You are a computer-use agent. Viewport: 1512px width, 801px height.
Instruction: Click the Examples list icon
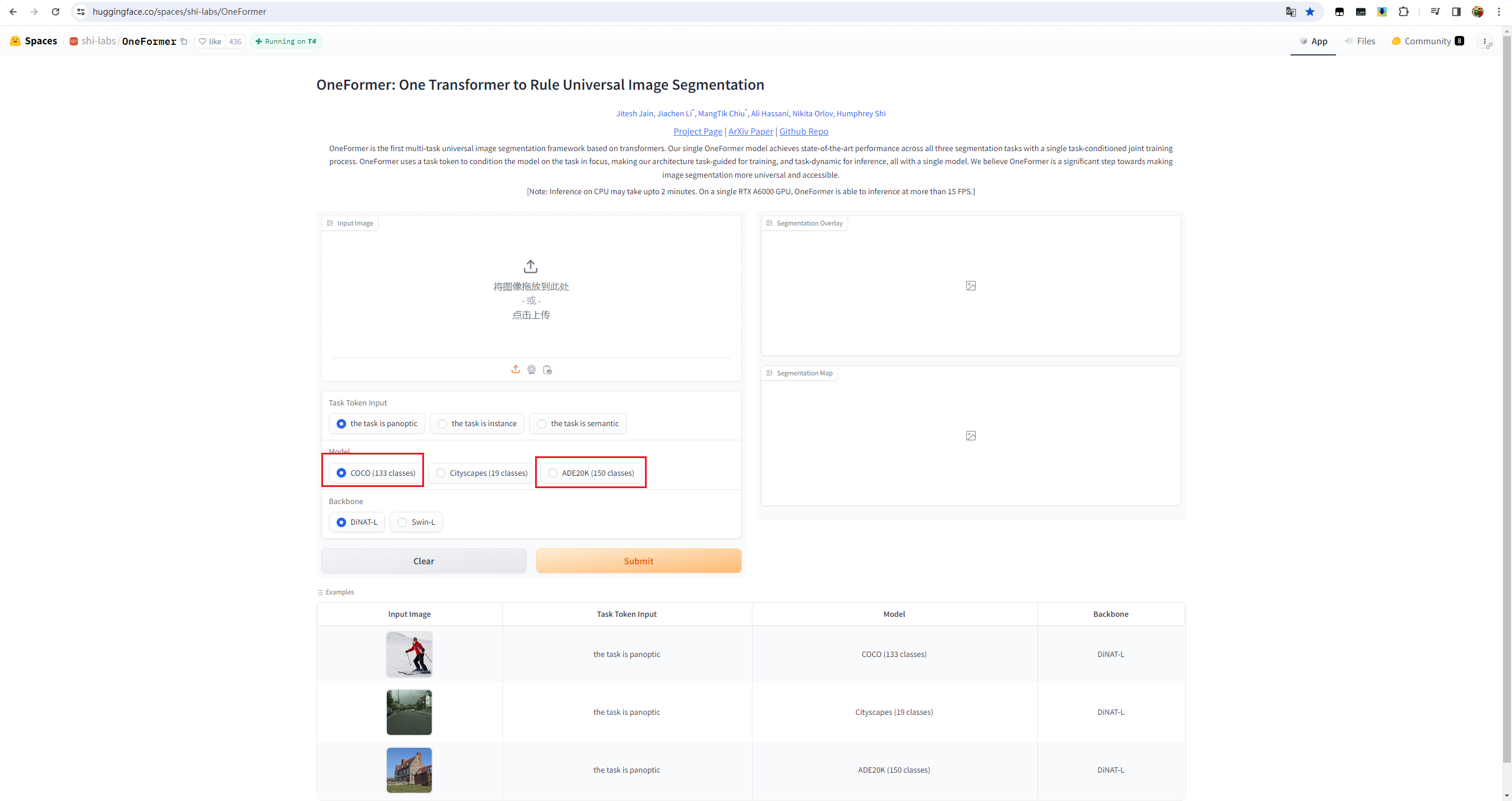pyautogui.click(x=320, y=593)
